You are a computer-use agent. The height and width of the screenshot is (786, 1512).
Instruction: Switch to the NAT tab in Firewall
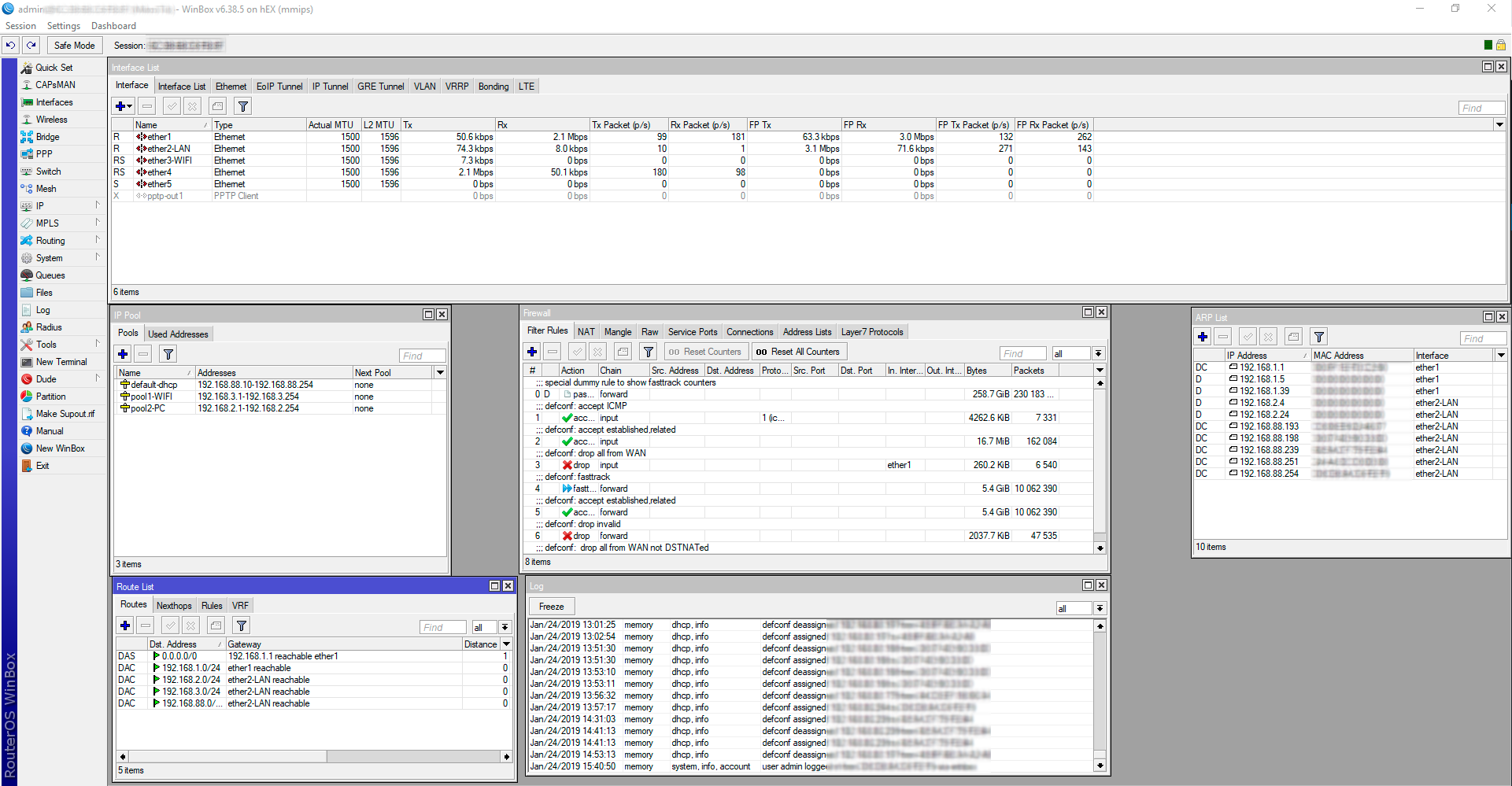[x=586, y=332]
